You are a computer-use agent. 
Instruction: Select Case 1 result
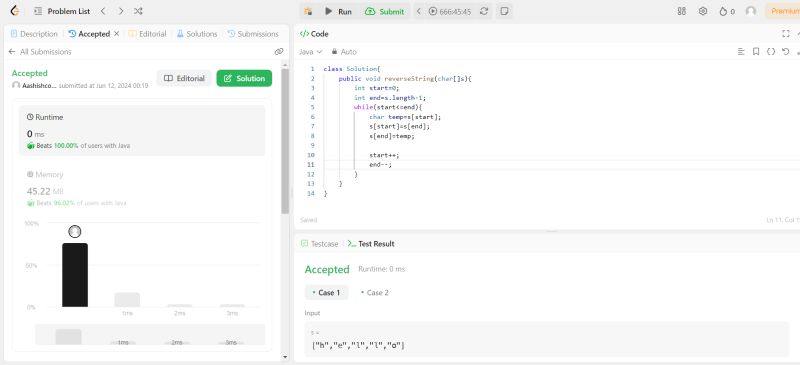point(327,293)
